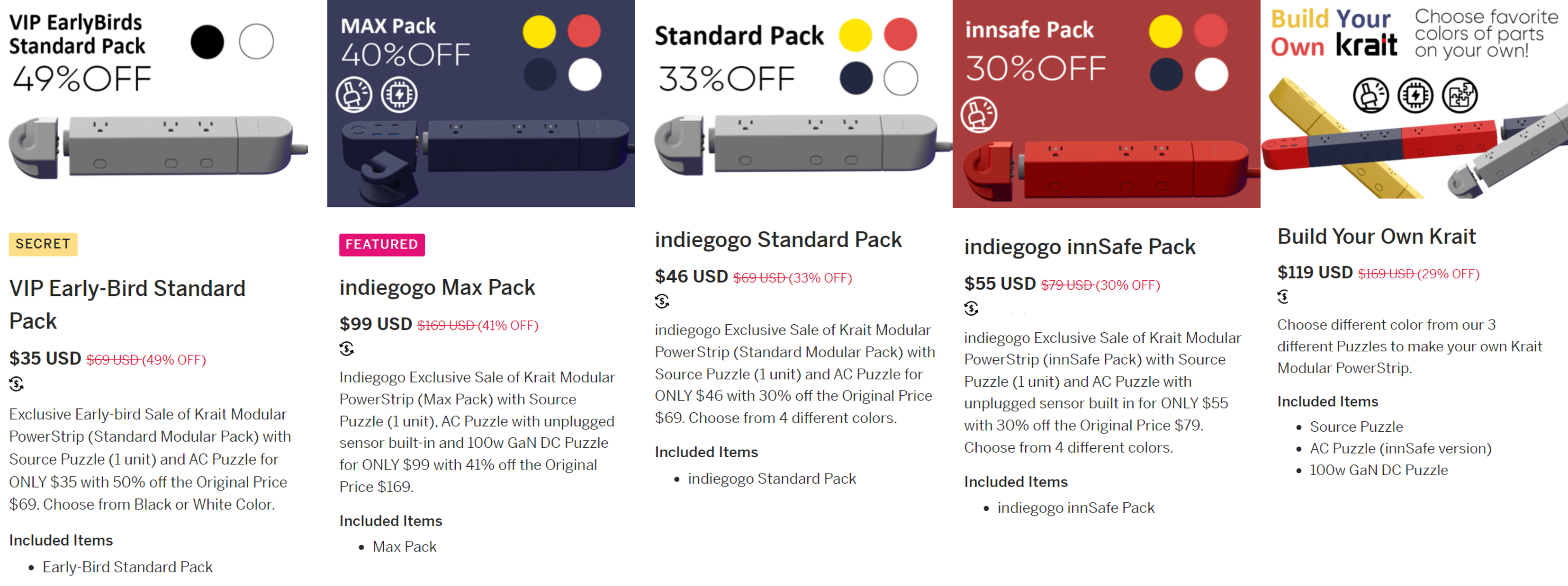Viewport: 1568px width, 586px height.
Task: Select navy color swatch on Standard Pack banner
Action: coord(856,79)
